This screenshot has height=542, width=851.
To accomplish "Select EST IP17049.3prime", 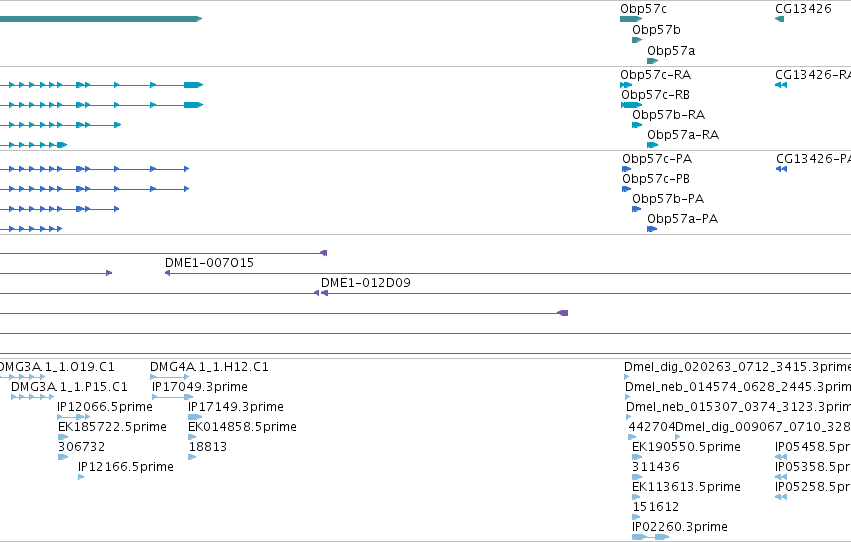I will tap(200, 387).
